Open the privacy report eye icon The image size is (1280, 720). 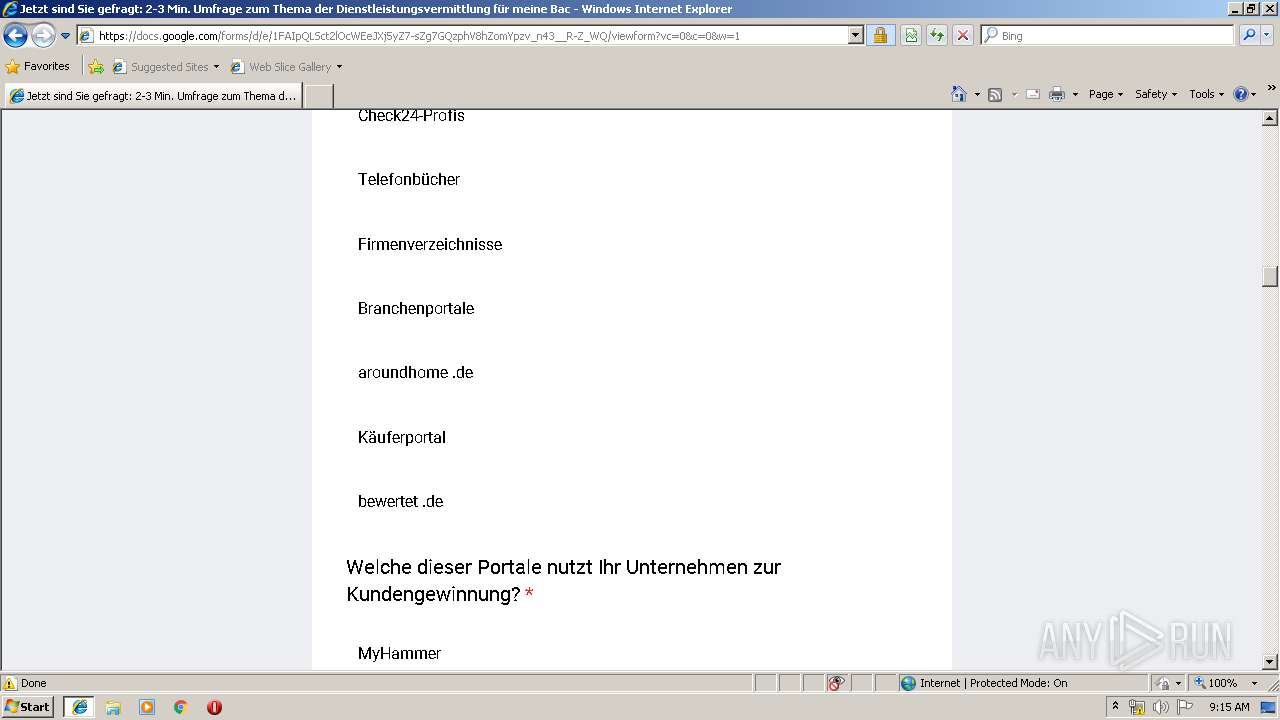coord(836,683)
